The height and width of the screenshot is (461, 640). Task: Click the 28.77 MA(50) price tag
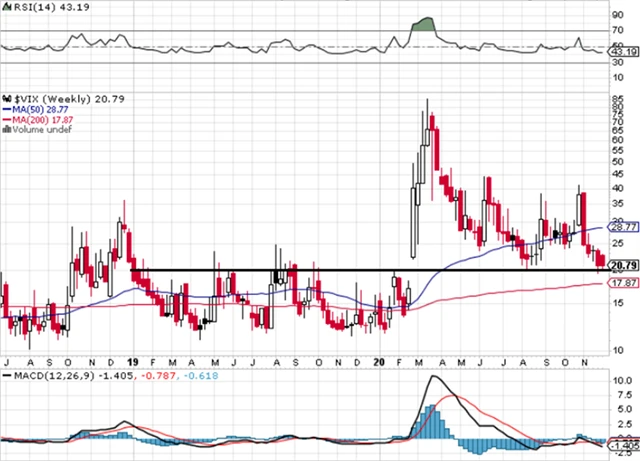point(623,228)
